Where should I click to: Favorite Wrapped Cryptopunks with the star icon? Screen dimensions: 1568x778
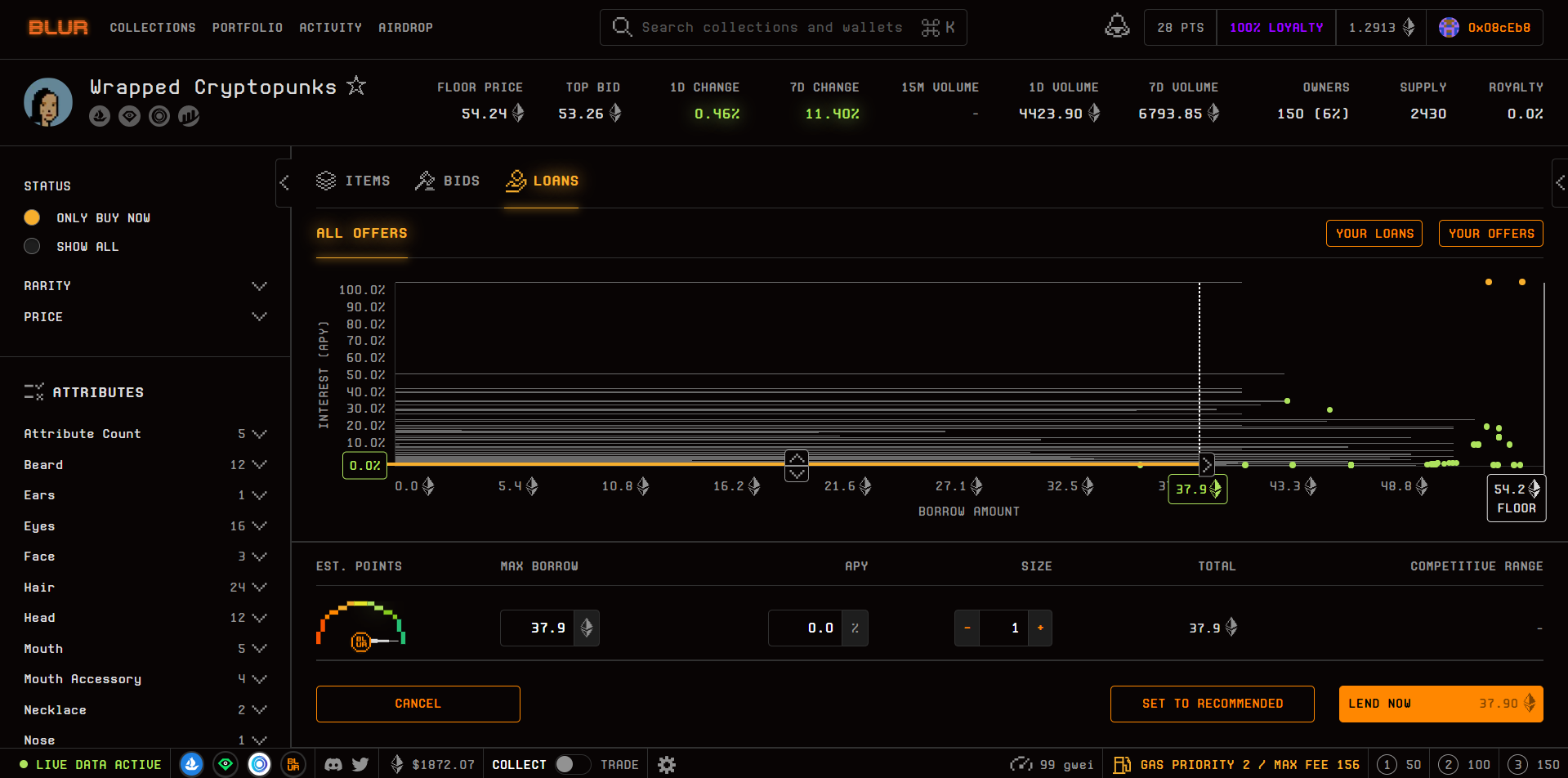pyautogui.click(x=356, y=86)
